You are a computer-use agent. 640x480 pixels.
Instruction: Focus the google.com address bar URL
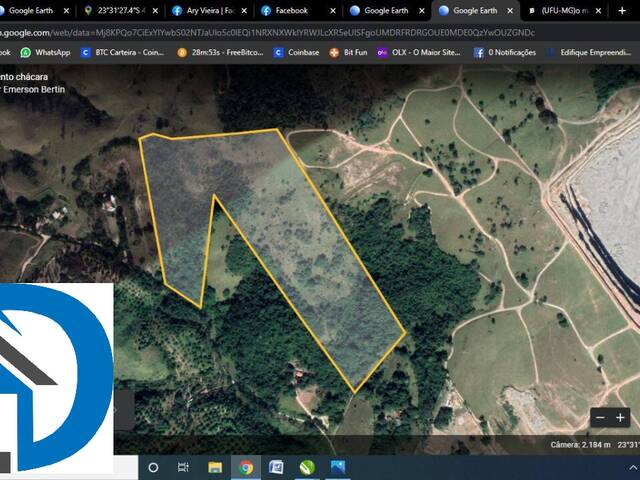tap(267, 33)
